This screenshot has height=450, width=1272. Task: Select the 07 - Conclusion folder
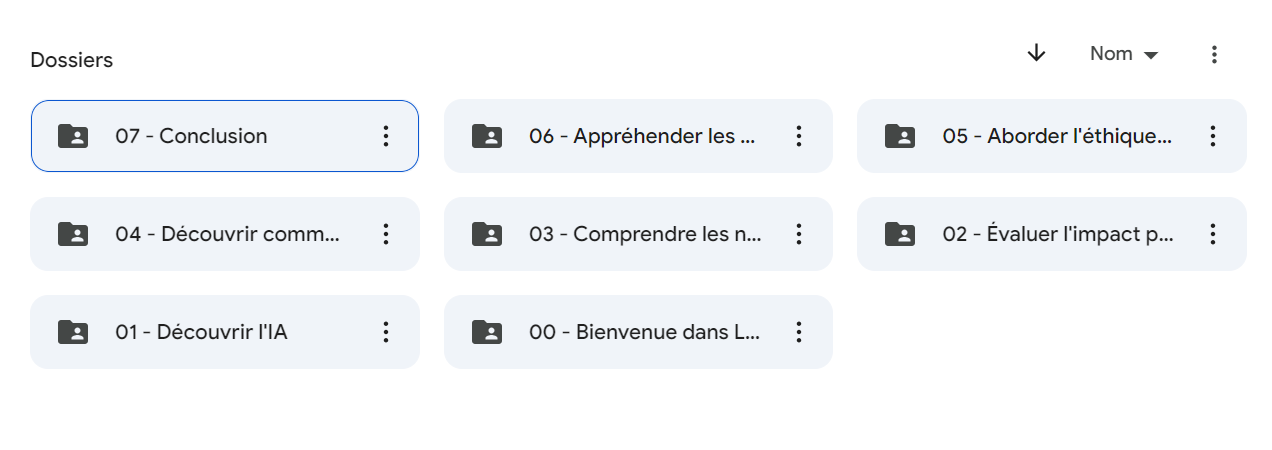225,136
